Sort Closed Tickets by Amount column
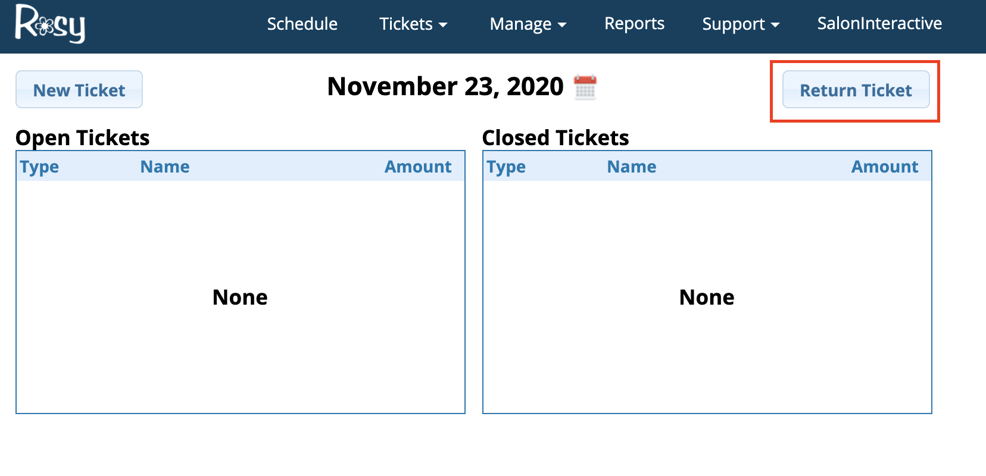Viewport: 986px width, 476px height. (x=884, y=167)
